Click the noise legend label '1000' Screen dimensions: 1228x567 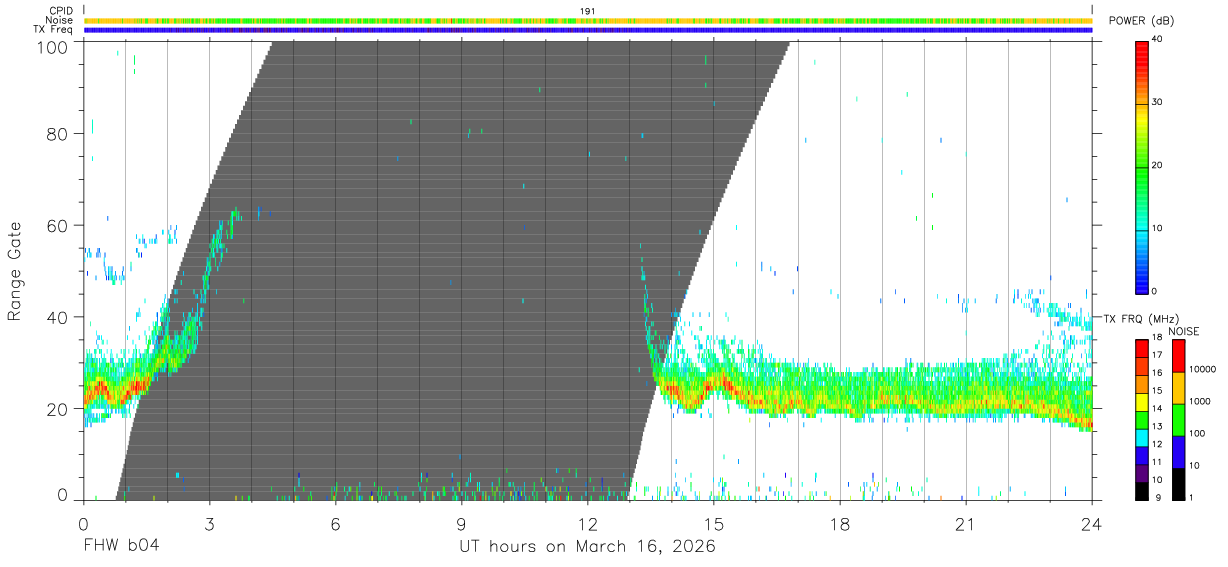click(1199, 401)
